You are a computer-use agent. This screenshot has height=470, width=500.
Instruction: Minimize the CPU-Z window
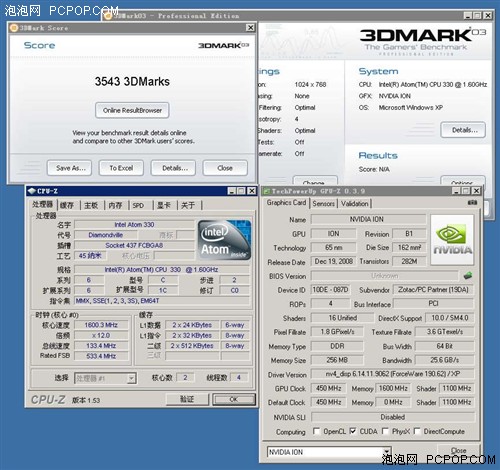(232, 191)
